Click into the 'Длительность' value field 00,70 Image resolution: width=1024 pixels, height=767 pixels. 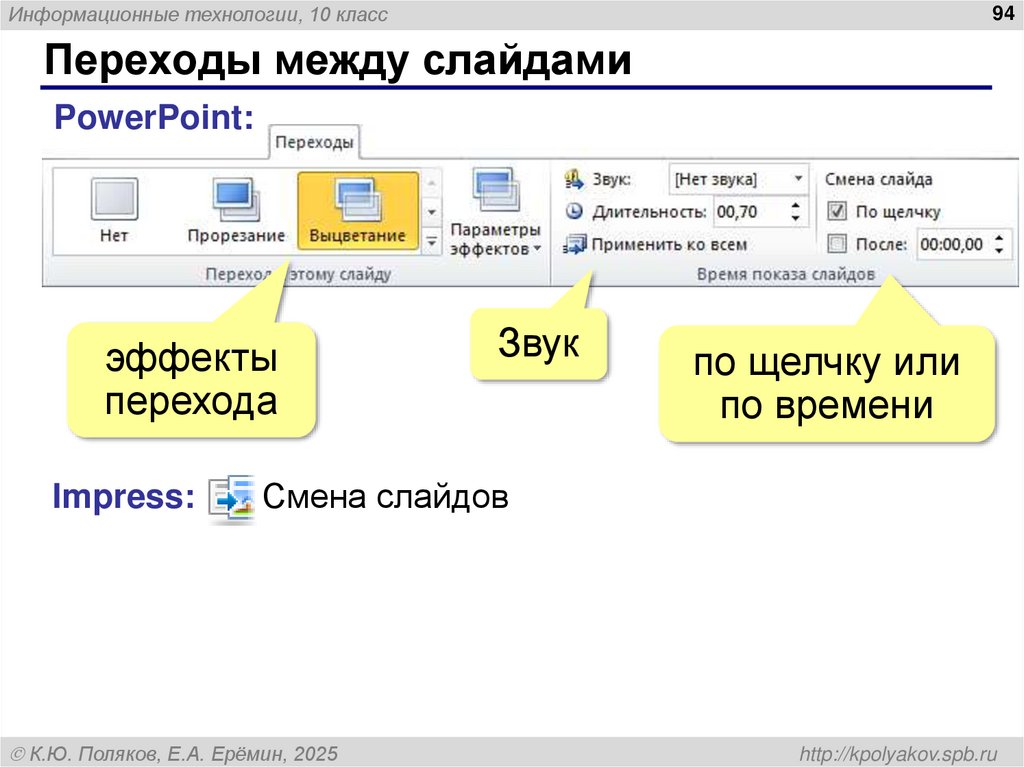click(x=751, y=212)
